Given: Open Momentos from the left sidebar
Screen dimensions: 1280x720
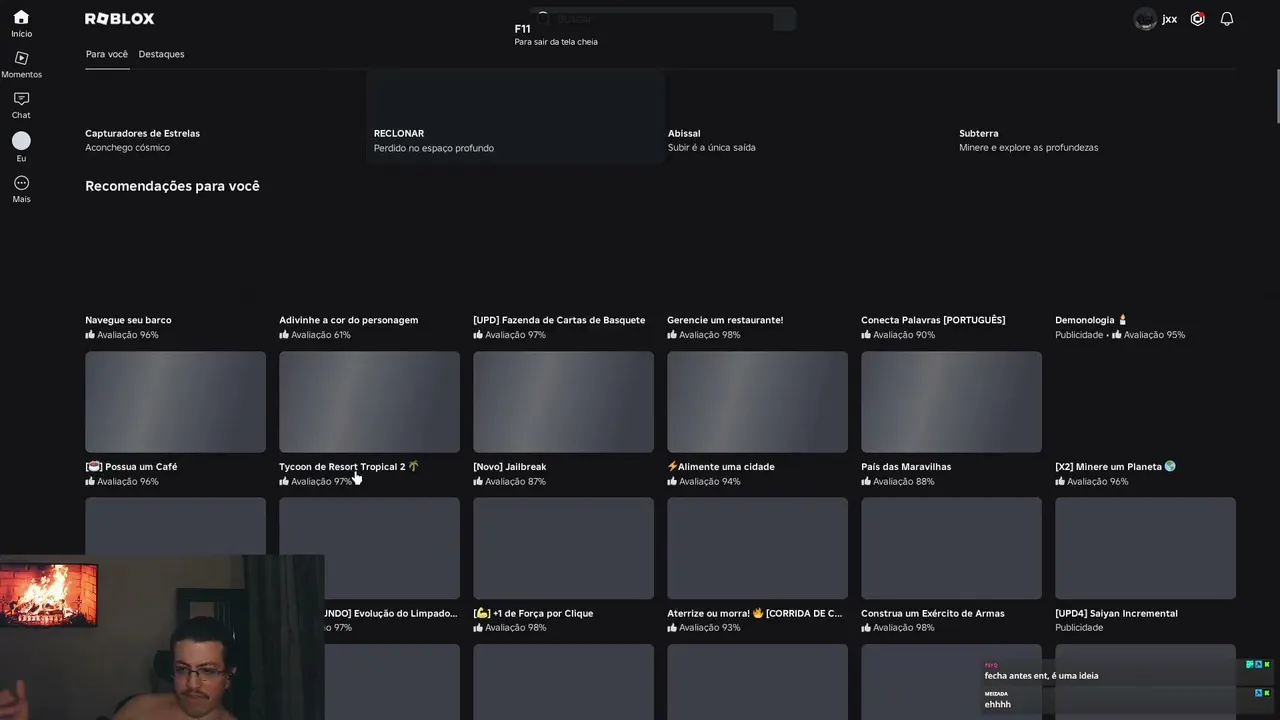Looking at the screenshot, I should click(x=21, y=65).
